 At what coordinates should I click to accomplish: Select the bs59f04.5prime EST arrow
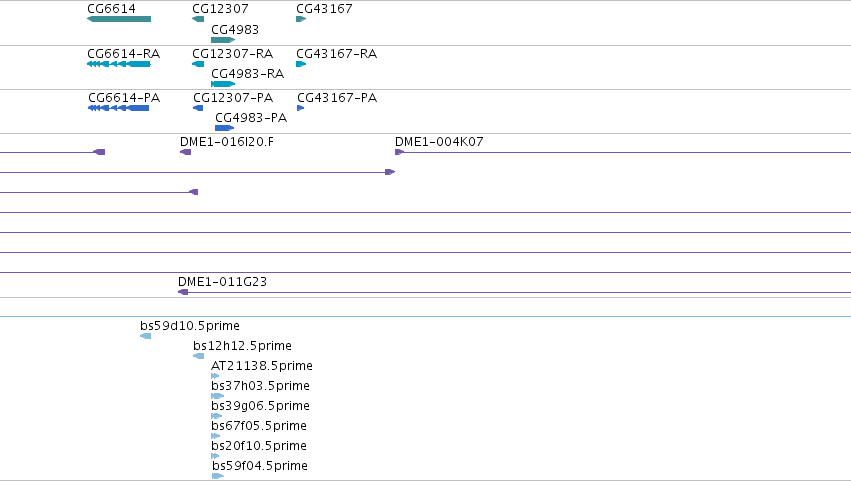click(218, 476)
